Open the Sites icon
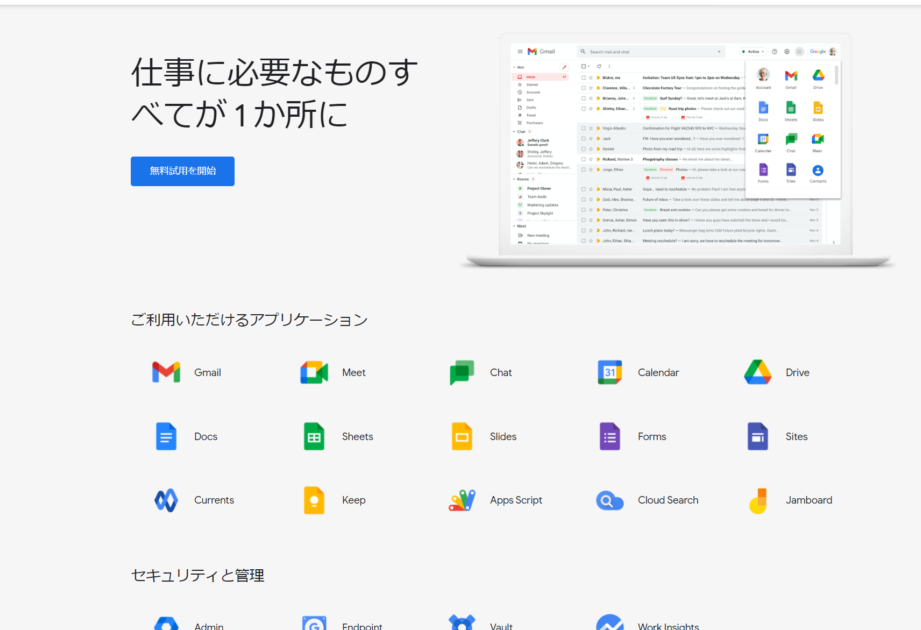921x630 pixels. (x=758, y=436)
